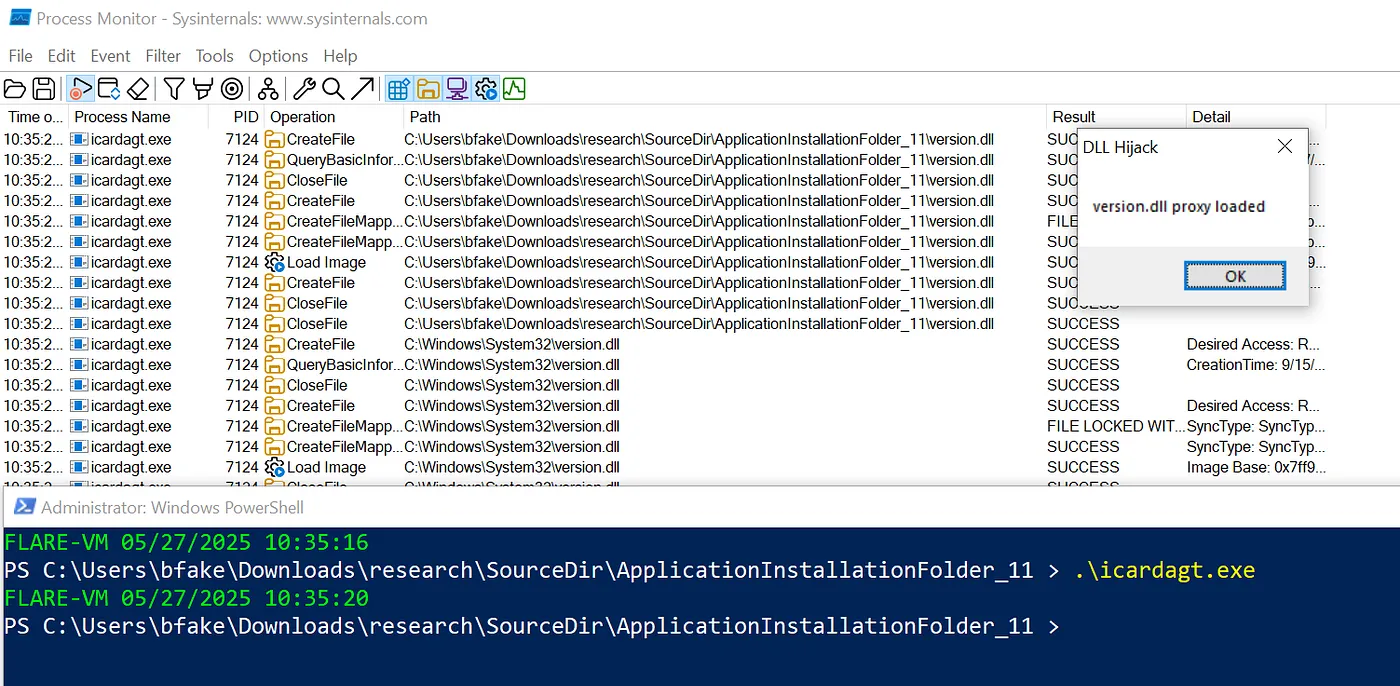Click 'FLARE-VM 05/27/2025 10:35:20' line in PowerShell
The image size is (1400, 686).
pos(187,598)
